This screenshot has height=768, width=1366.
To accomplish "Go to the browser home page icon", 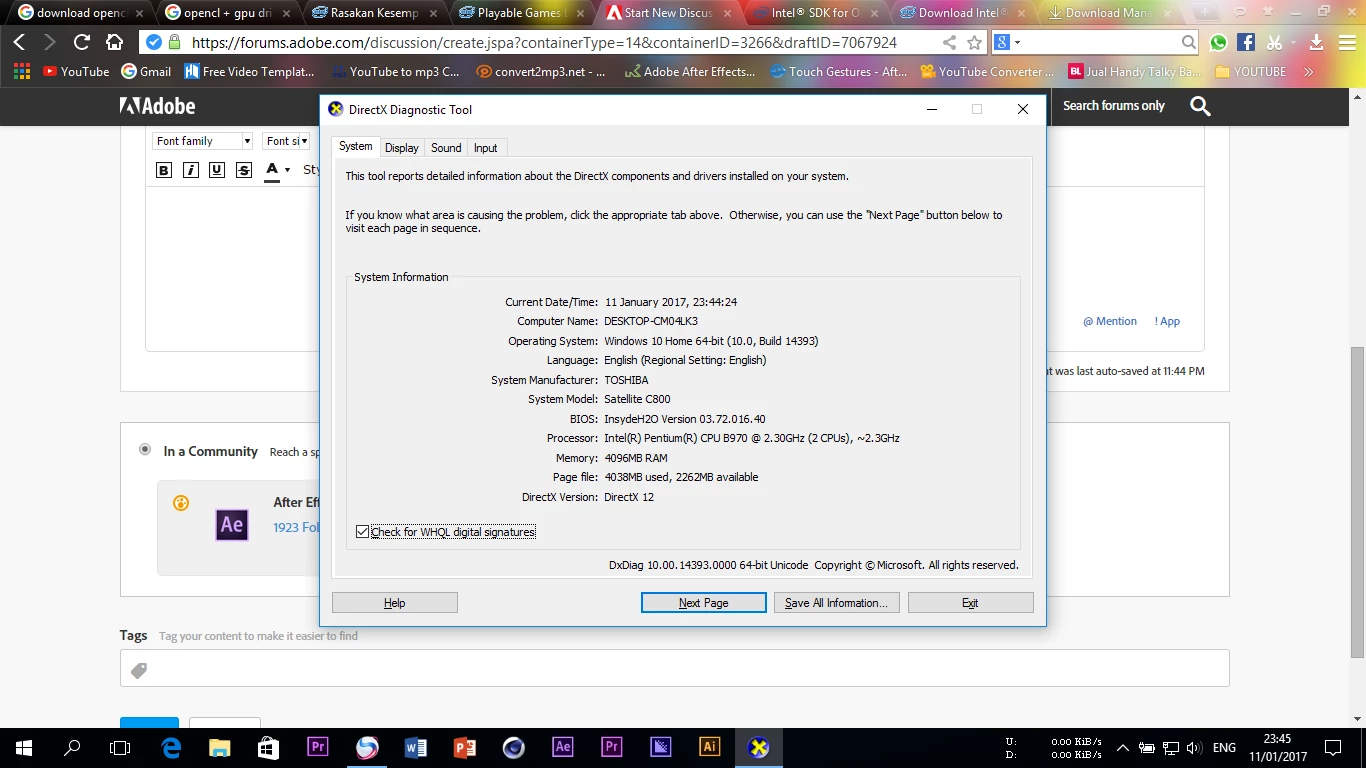I will (114, 42).
